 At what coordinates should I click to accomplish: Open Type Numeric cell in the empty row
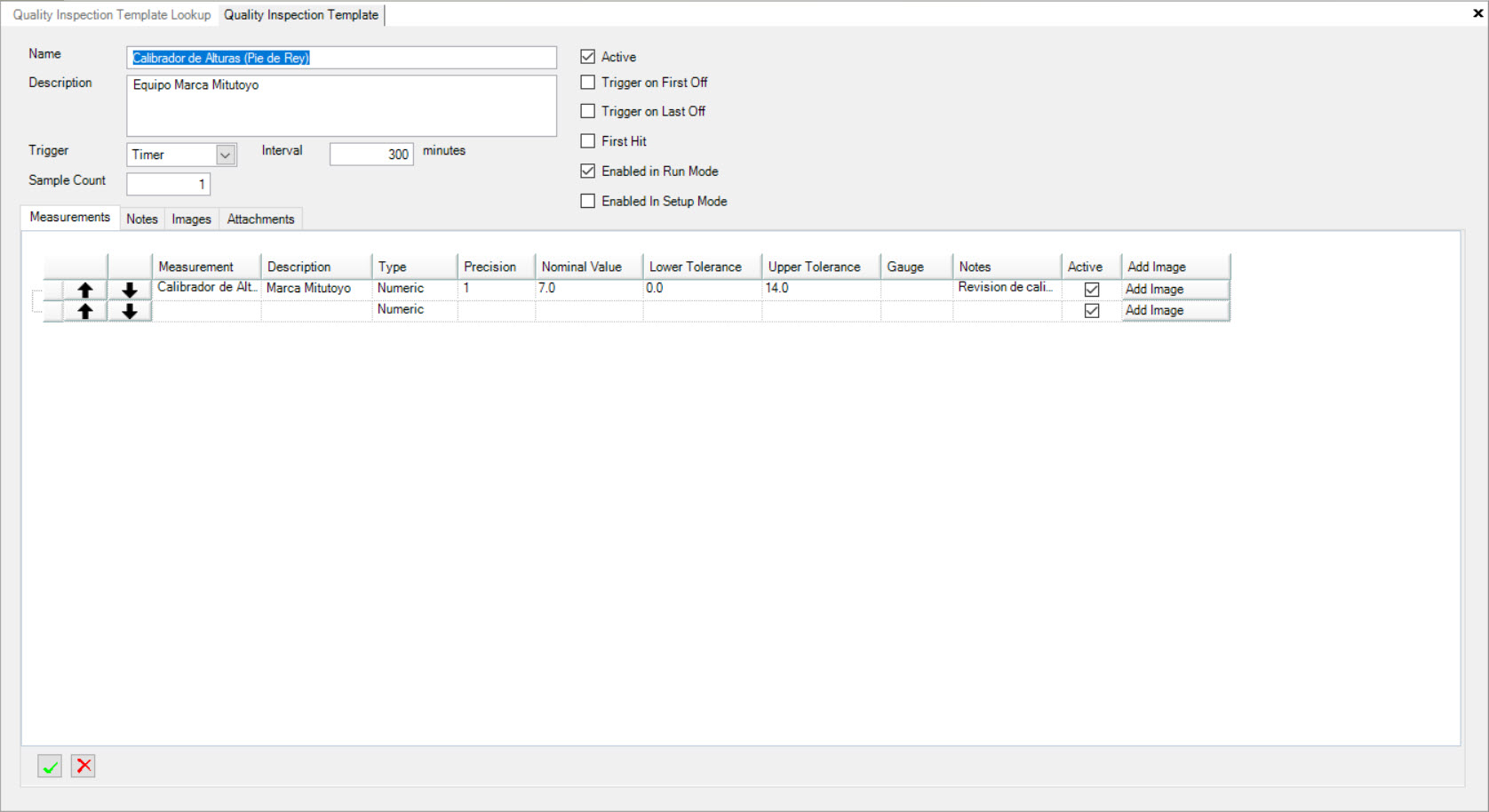[x=414, y=310]
